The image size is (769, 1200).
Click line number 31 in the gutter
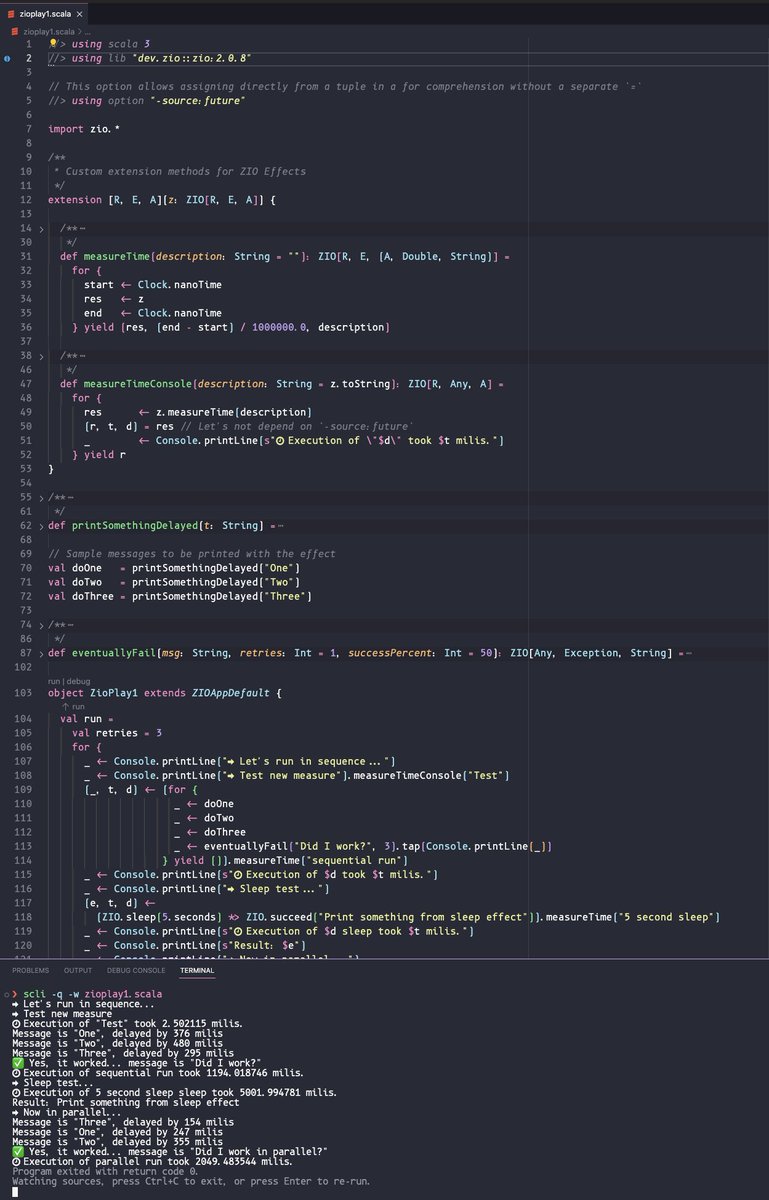25,256
